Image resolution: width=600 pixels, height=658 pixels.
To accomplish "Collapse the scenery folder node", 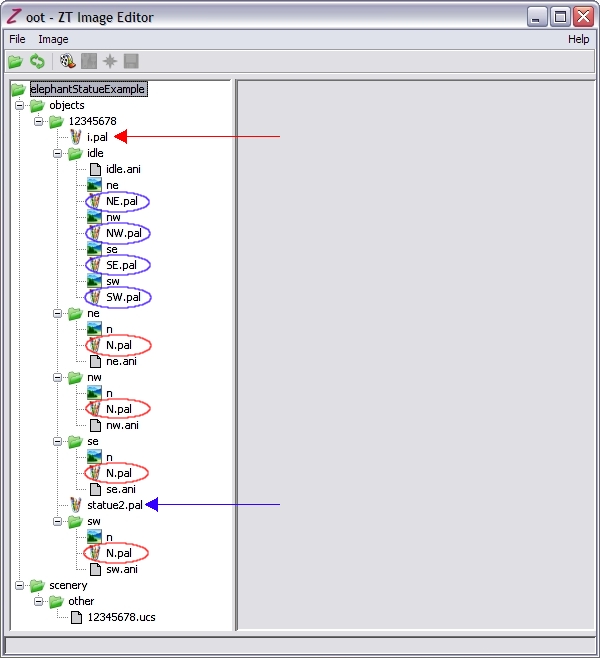I will tap(19, 585).
